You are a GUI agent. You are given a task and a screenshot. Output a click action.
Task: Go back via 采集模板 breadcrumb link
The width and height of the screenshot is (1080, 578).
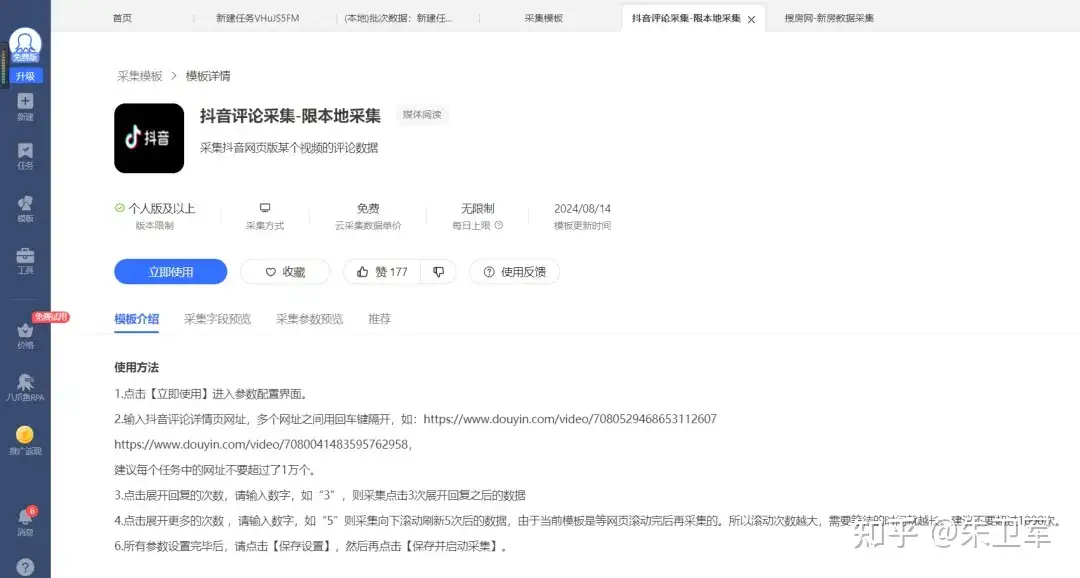click(140, 76)
